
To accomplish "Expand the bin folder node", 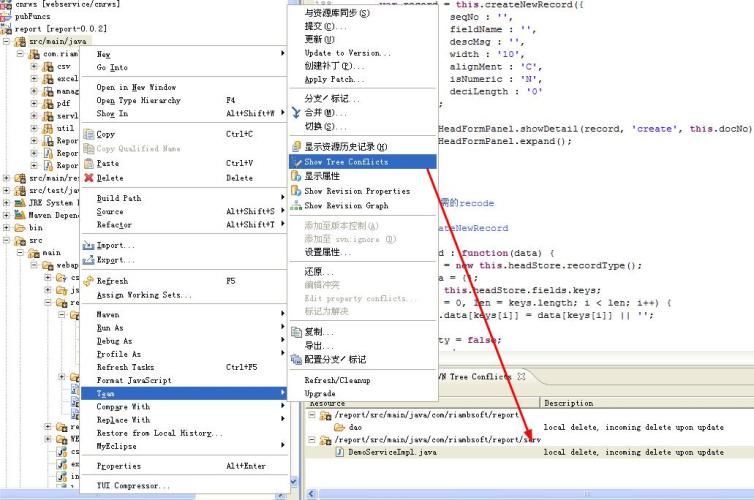I will pyautogui.click(x=8, y=228).
